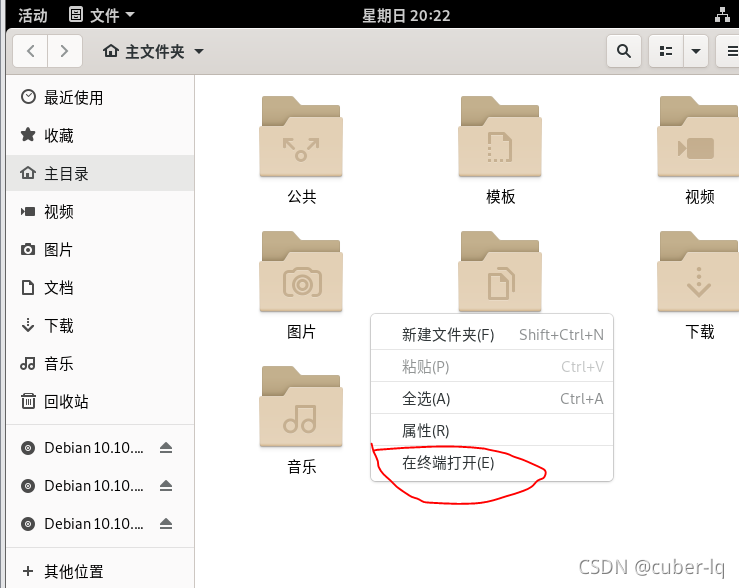The image size is (739, 588).
Task: Choose 在终端打开(E) from context menu
Action: pos(492,463)
